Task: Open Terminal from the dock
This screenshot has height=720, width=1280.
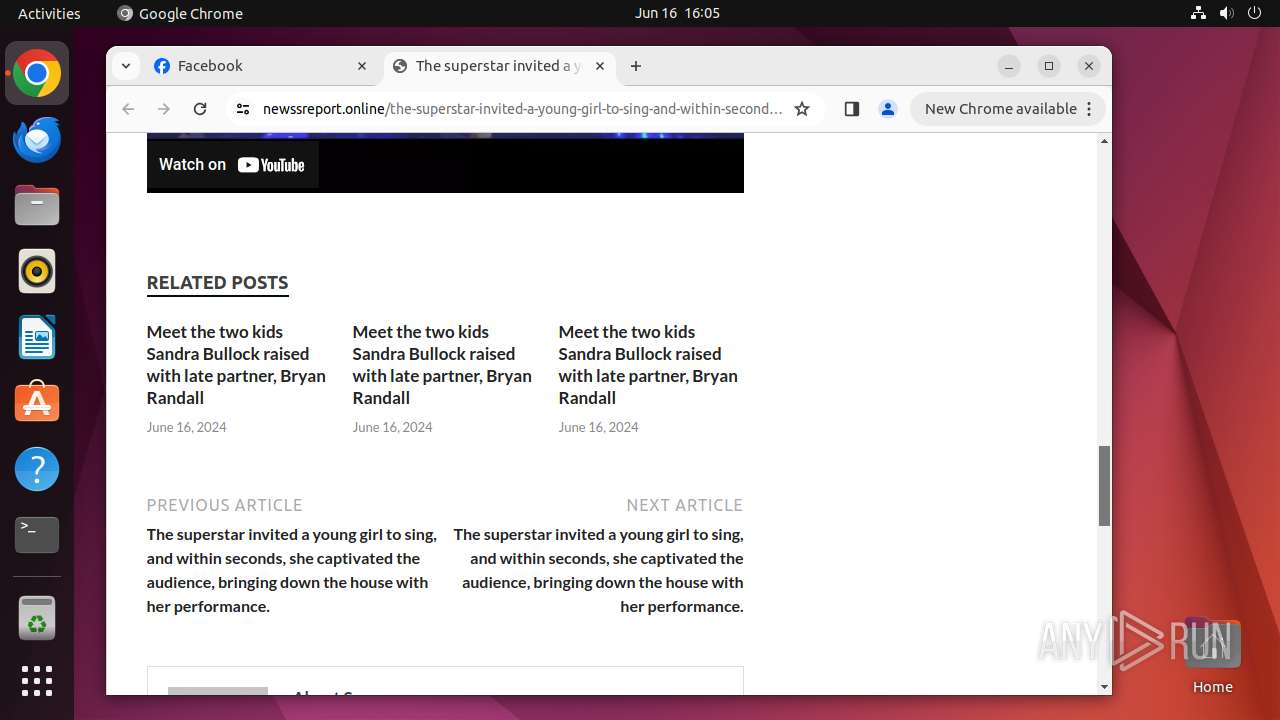Action: [x=37, y=536]
